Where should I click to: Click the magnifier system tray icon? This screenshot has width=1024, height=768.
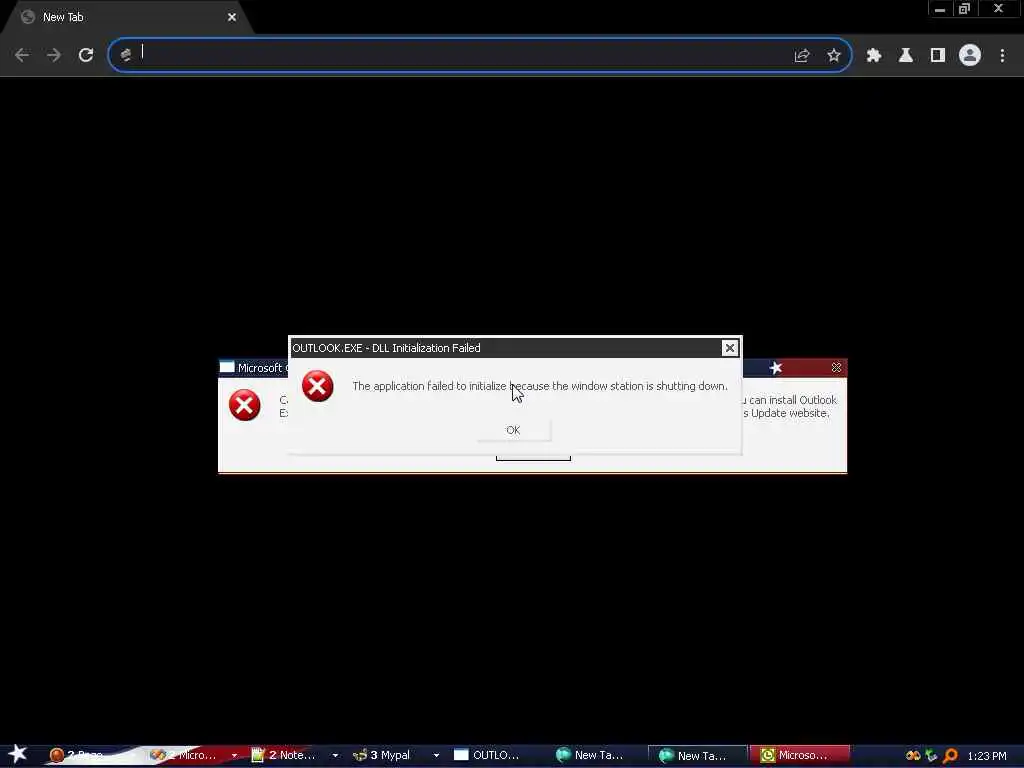point(950,756)
